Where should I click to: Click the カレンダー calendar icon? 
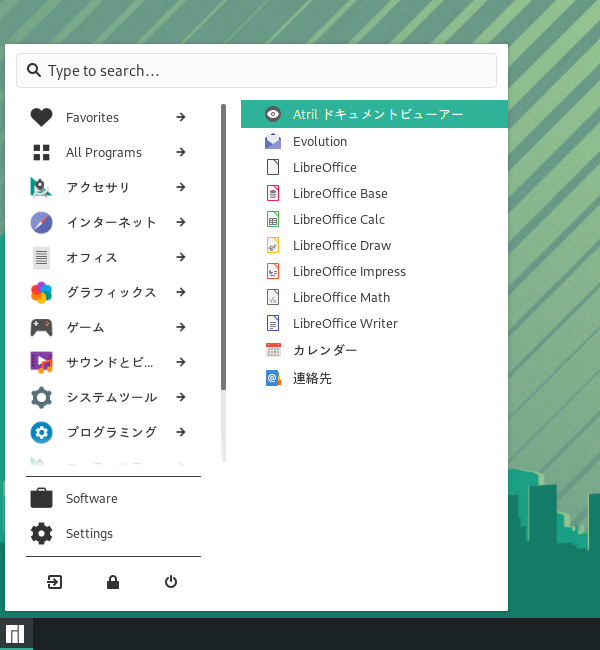[273, 350]
